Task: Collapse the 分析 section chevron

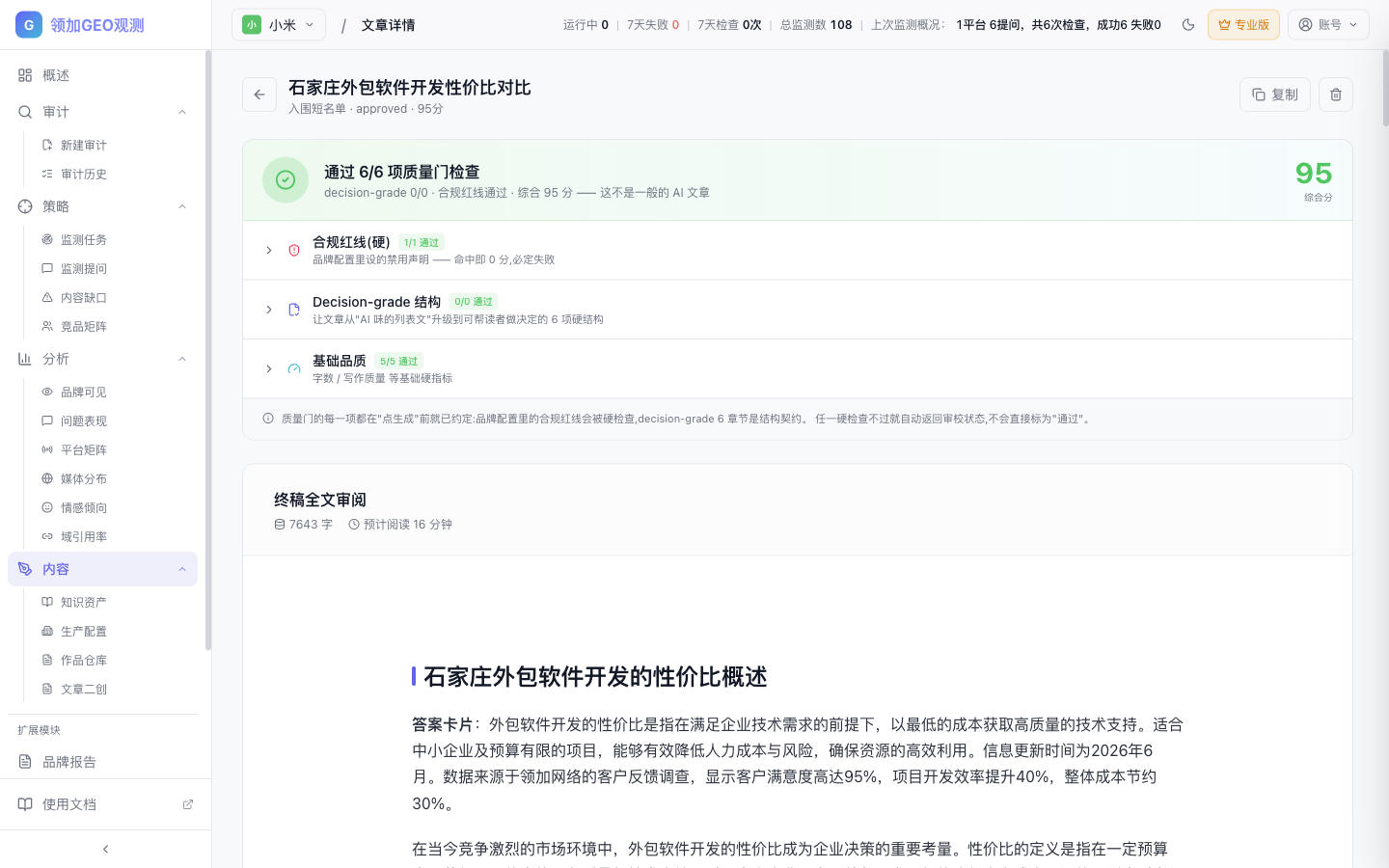Action: [x=182, y=359]
